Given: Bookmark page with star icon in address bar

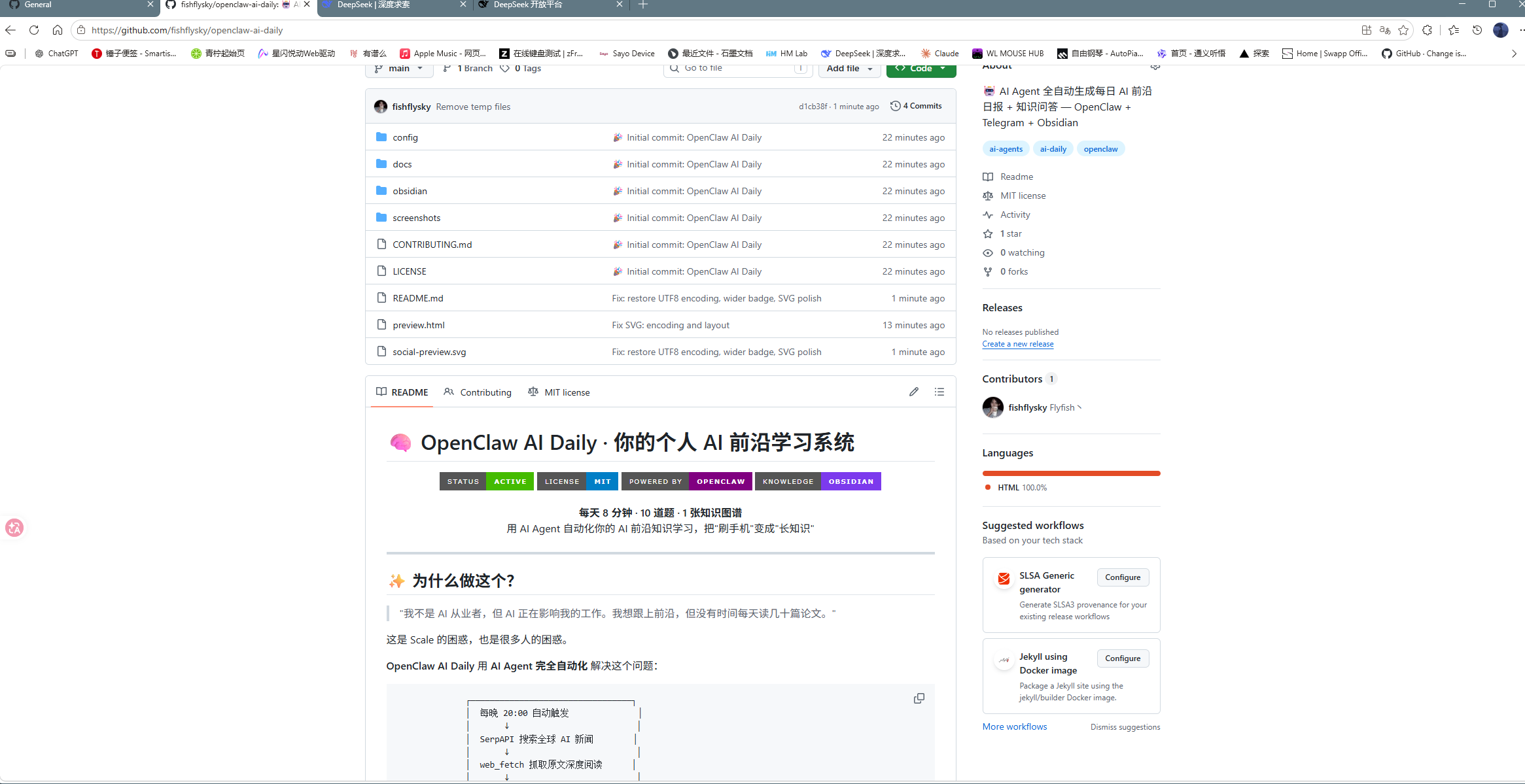Looking at the screenshot, I should 1403,30.
